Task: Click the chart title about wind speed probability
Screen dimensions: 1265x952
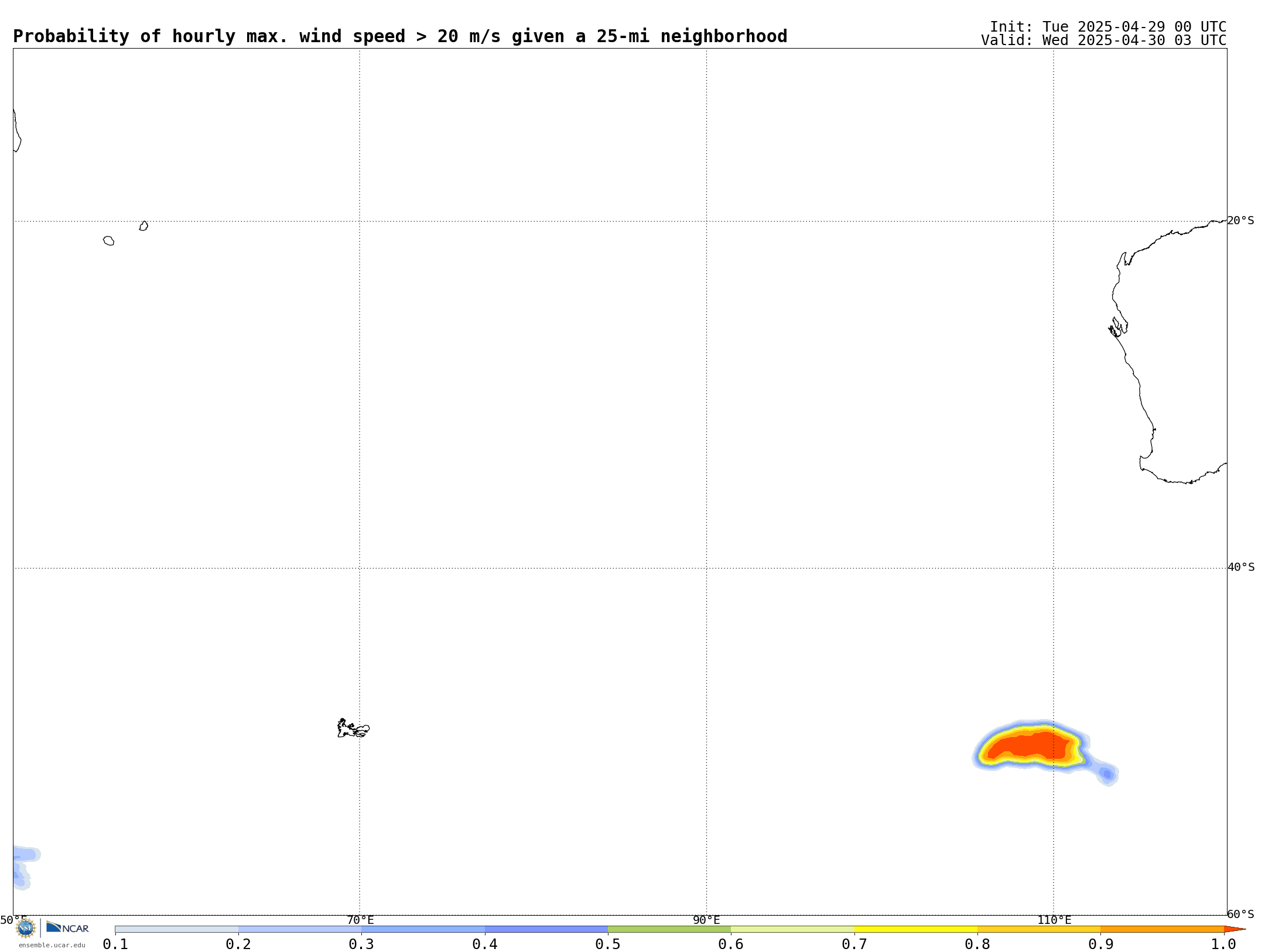Action: pos(400,36)
